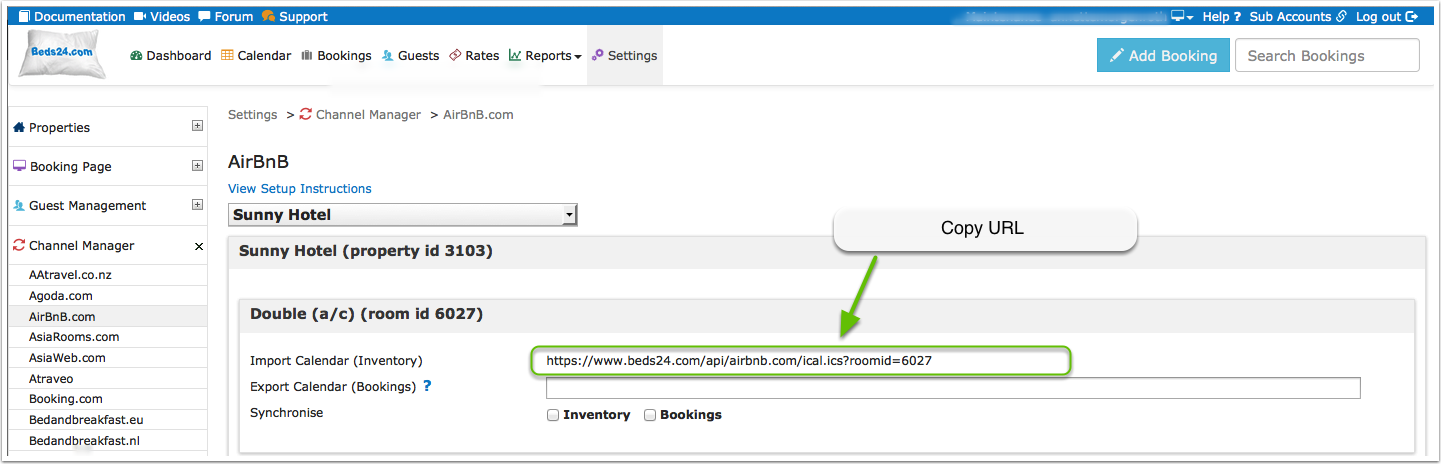
Task: Click the Calendar grid icon
Action: coord(227,56)
